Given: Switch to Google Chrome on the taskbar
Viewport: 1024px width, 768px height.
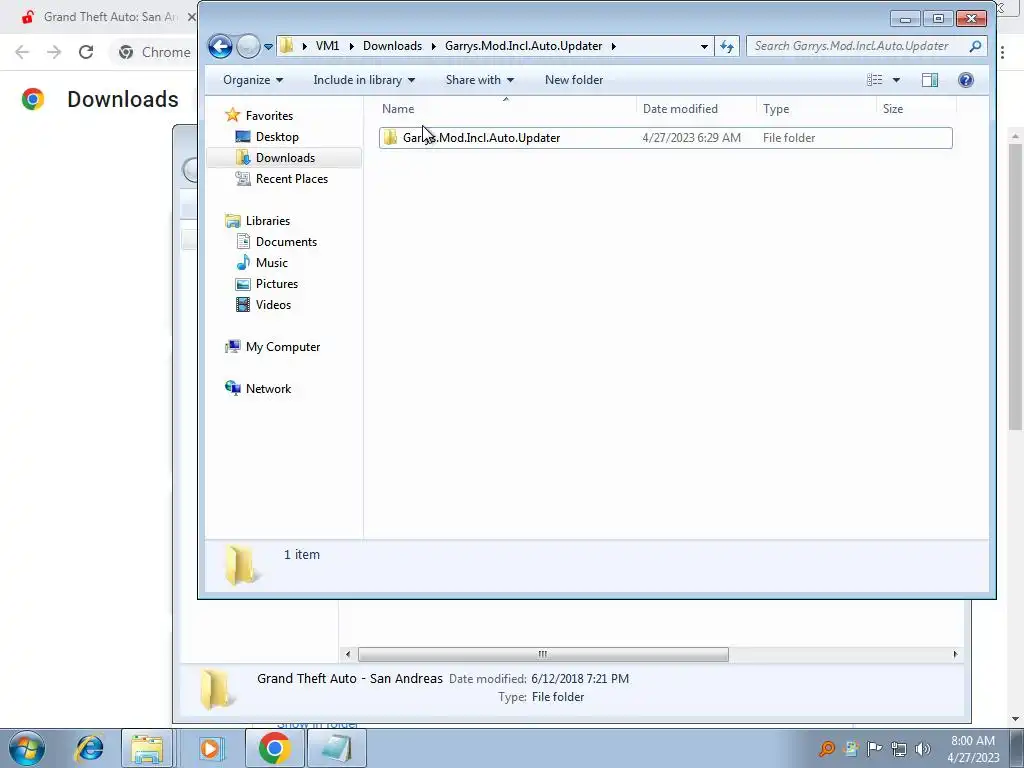Looking at the screenshot, I should [274, 748].
